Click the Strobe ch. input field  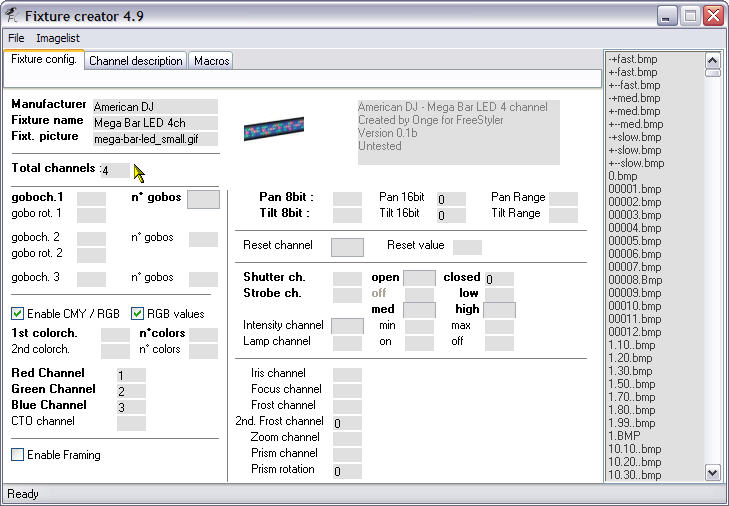[x=347, y=295]
